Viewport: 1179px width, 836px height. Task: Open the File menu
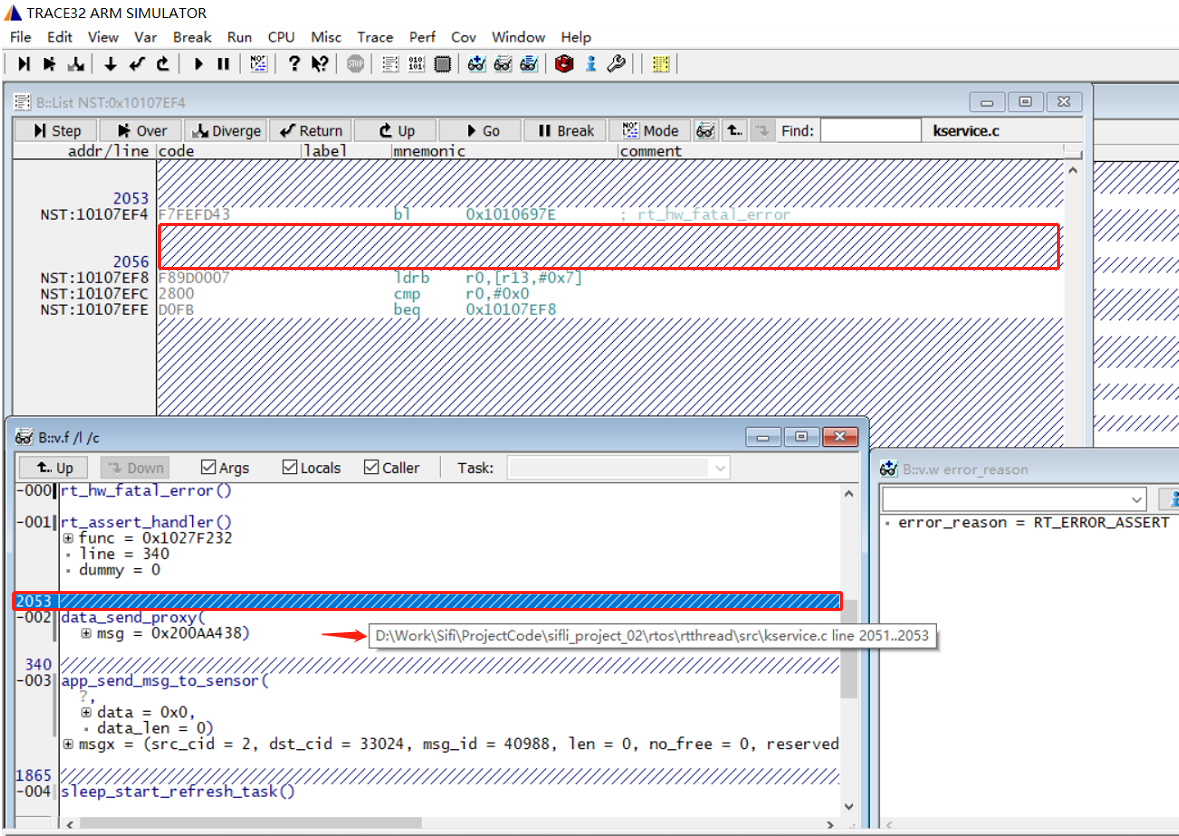[x=20, y=37]
